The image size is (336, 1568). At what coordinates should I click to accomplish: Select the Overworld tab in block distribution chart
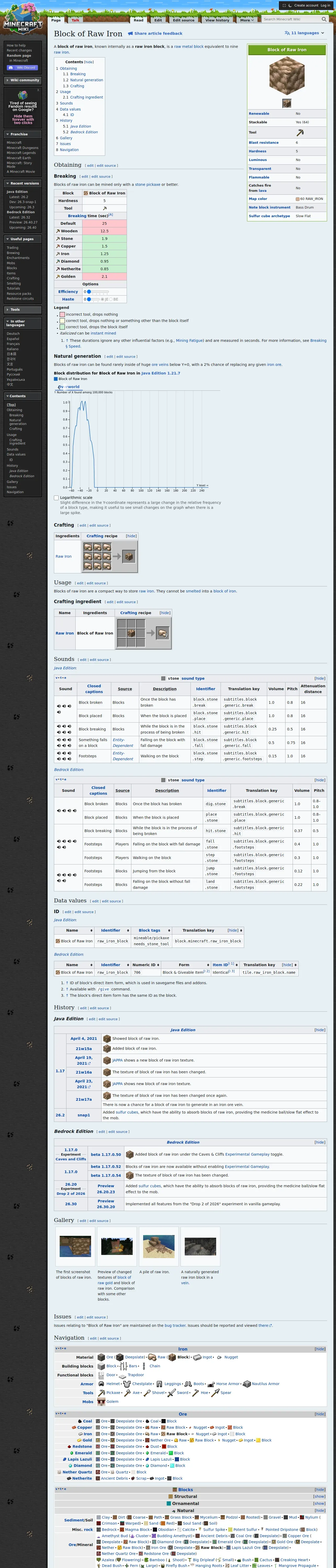69,387
